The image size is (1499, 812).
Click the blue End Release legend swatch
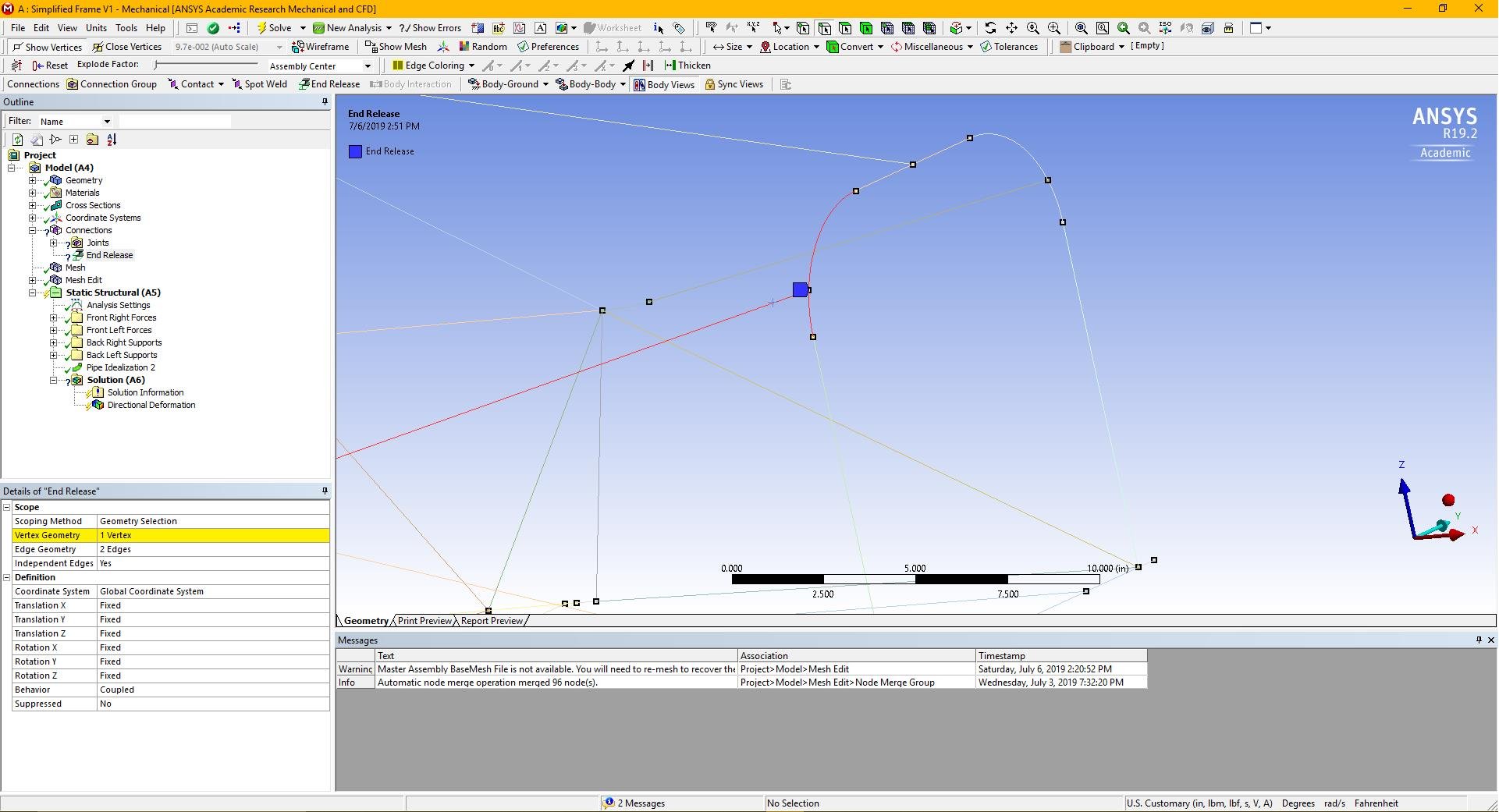(355, 151)
